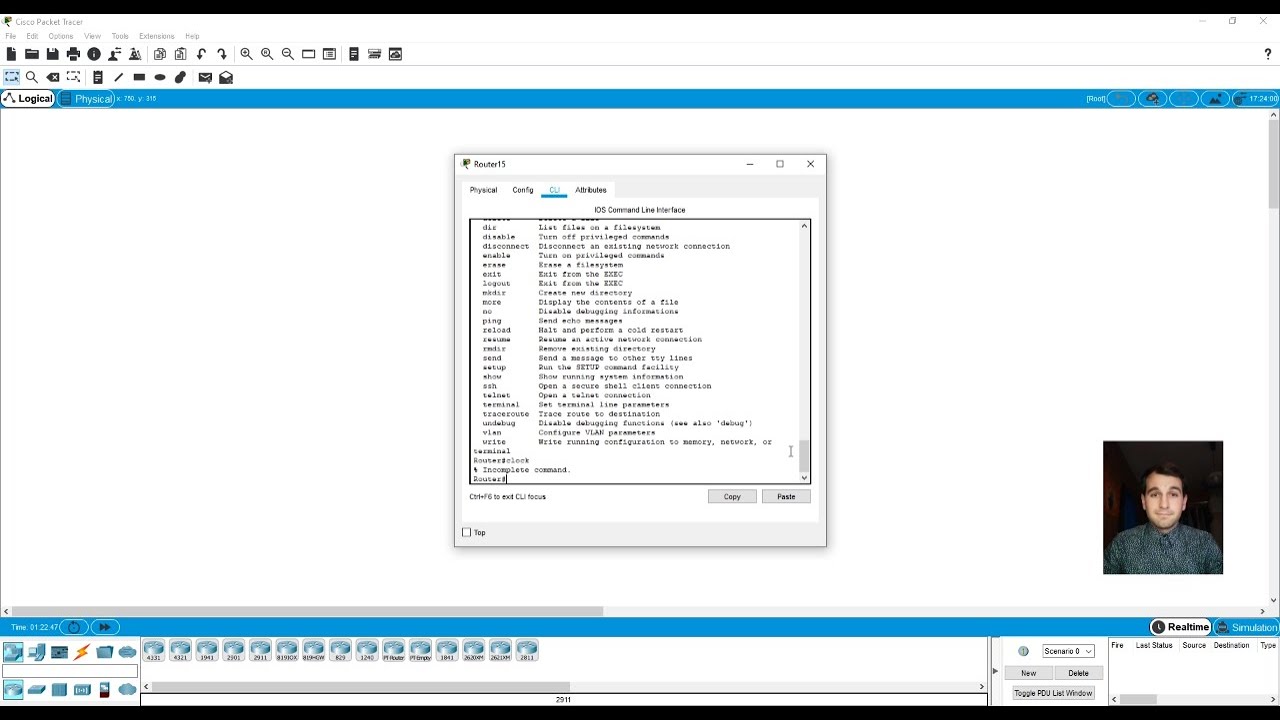Create a new file from toolbar

tap(11, 54)
